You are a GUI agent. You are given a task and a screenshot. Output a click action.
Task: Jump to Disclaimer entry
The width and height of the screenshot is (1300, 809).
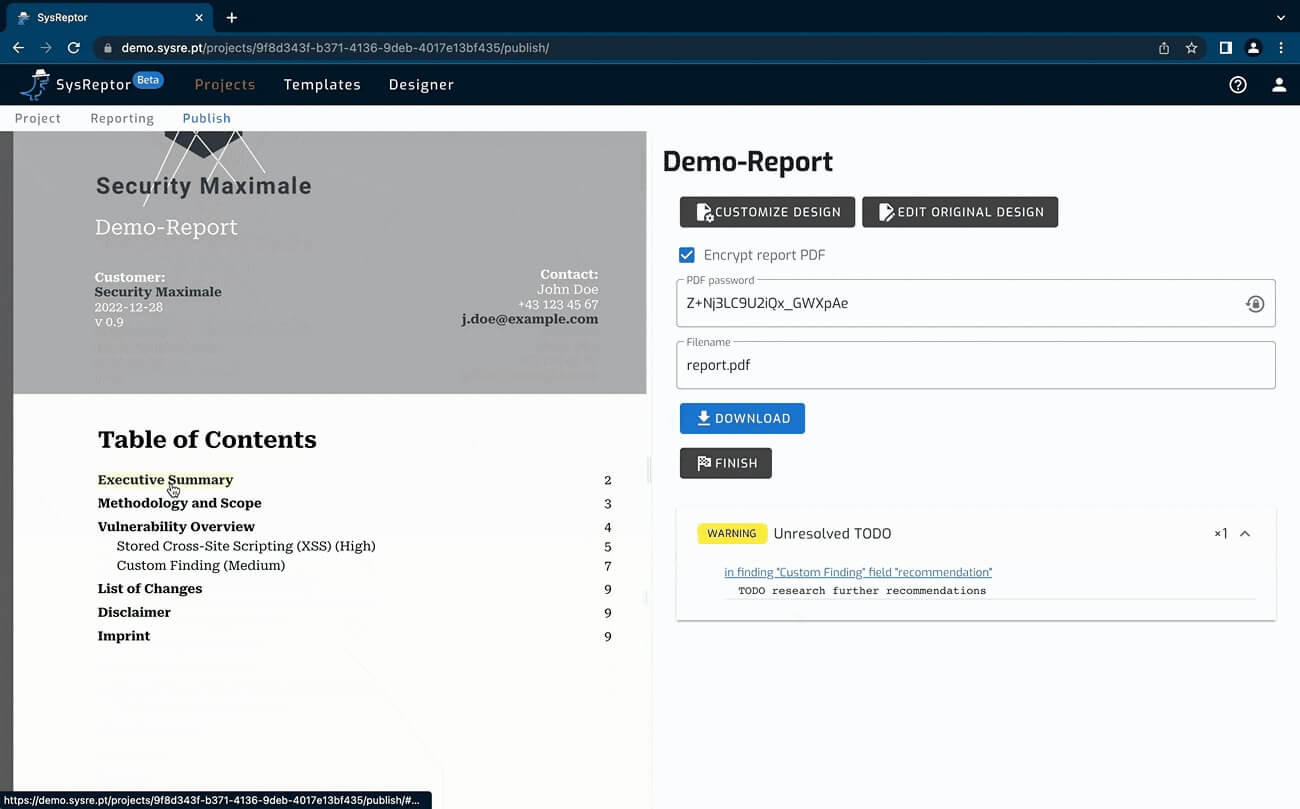[x=134, y=612]
